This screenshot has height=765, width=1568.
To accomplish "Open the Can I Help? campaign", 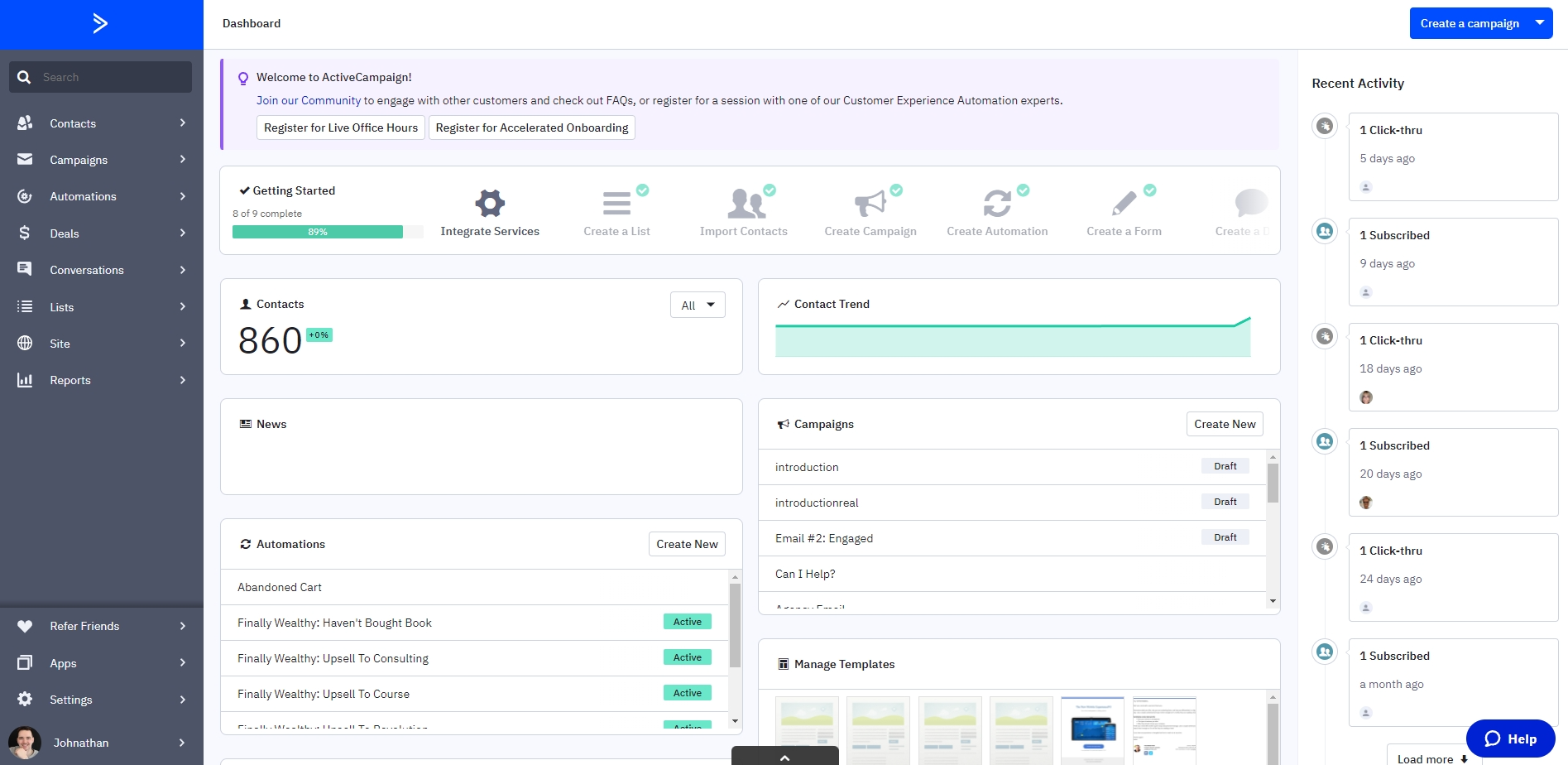I will pyautogui.click(x=1012, y=574).
